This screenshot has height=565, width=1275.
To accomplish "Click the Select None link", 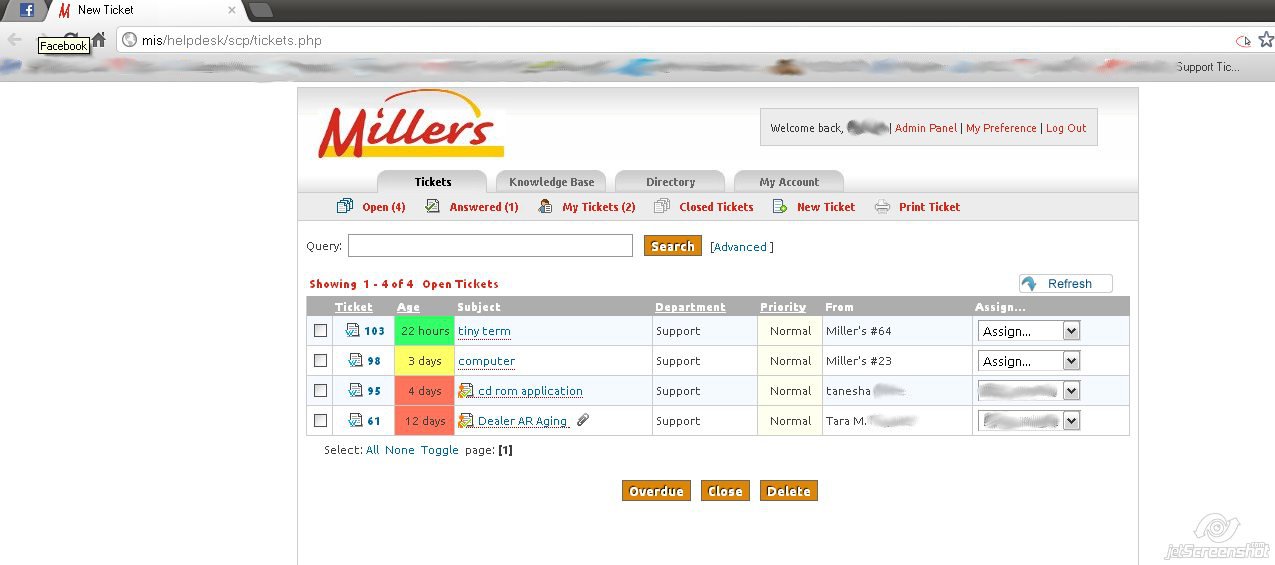I will (400, 450).
